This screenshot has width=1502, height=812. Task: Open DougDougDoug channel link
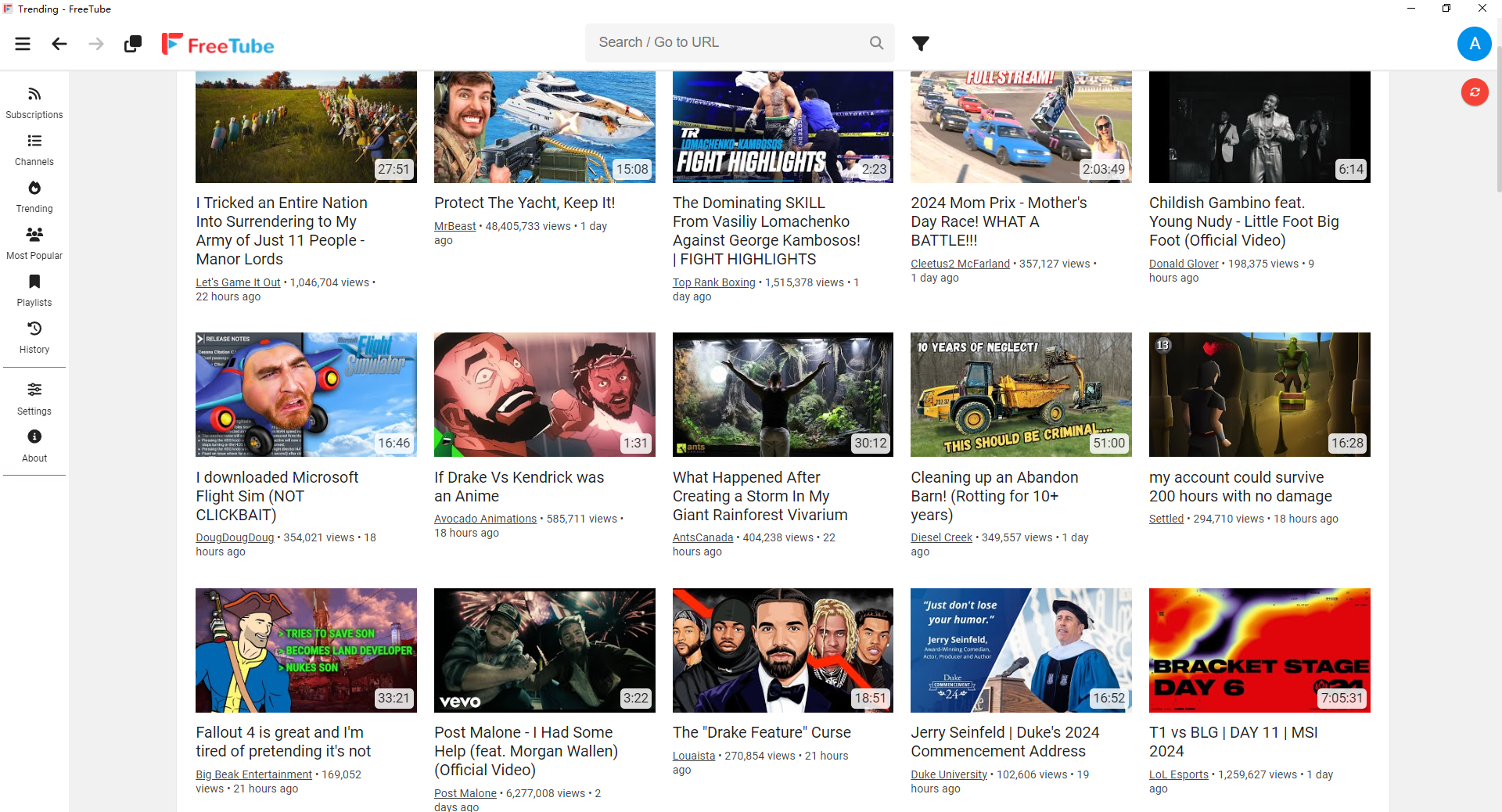pyautogui.click(x=235, y=537)
